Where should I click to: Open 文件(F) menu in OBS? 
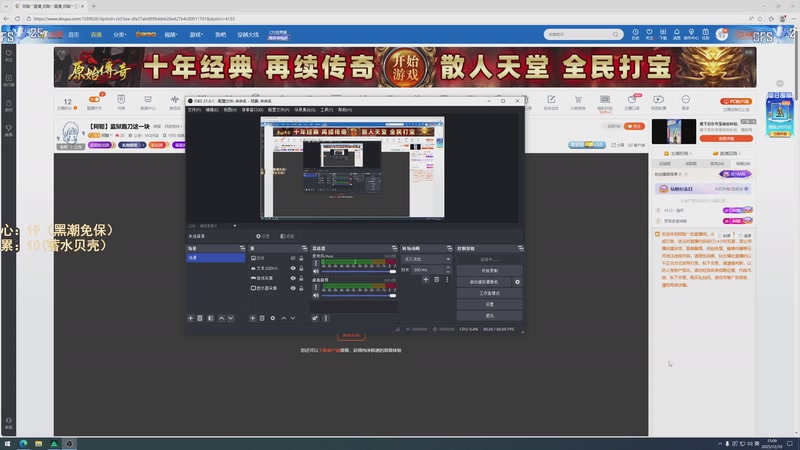coord(194,110)
